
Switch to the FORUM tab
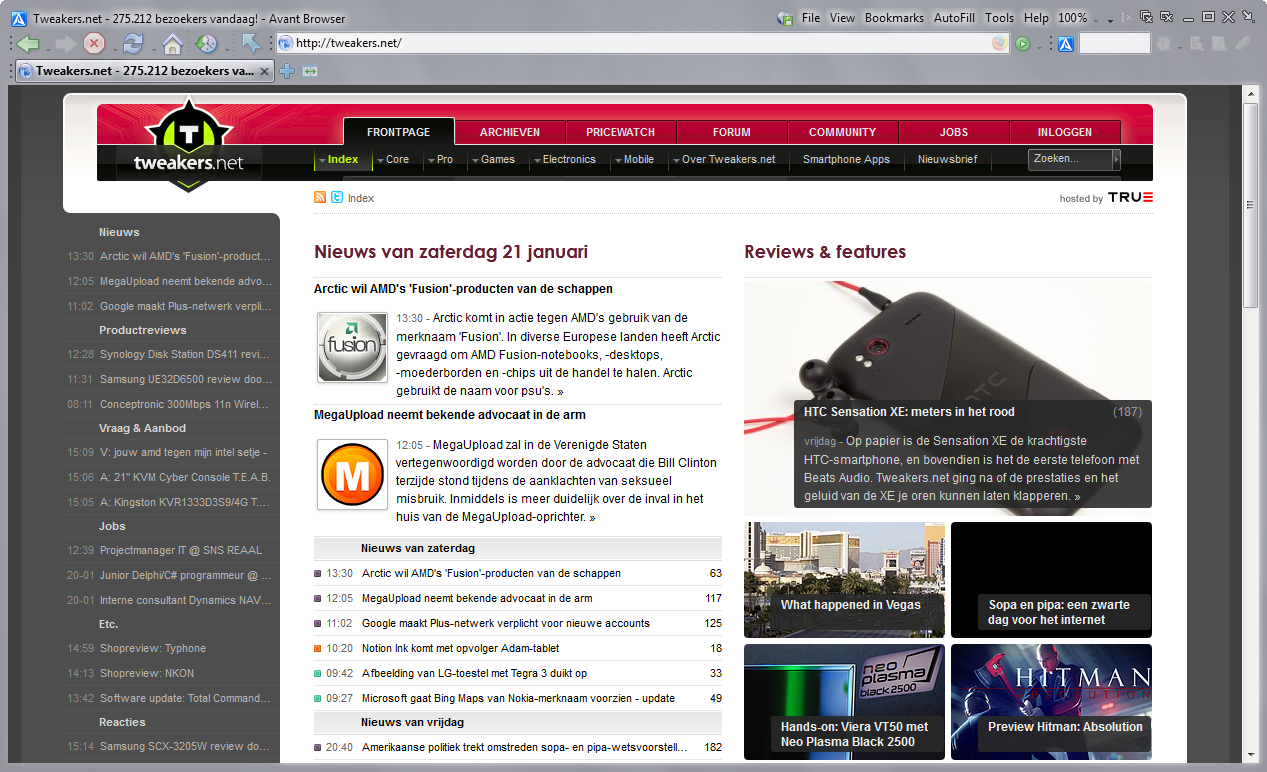(732, 132)
